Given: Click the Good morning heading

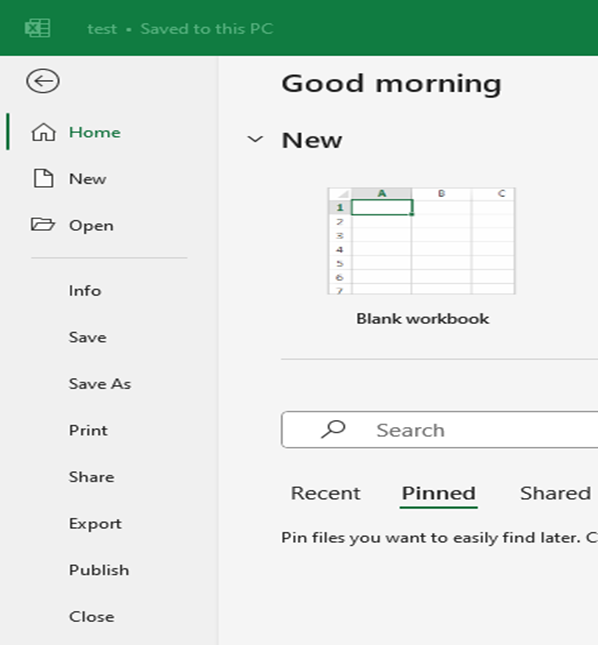Looking at the screenshot, I should 391,84.
